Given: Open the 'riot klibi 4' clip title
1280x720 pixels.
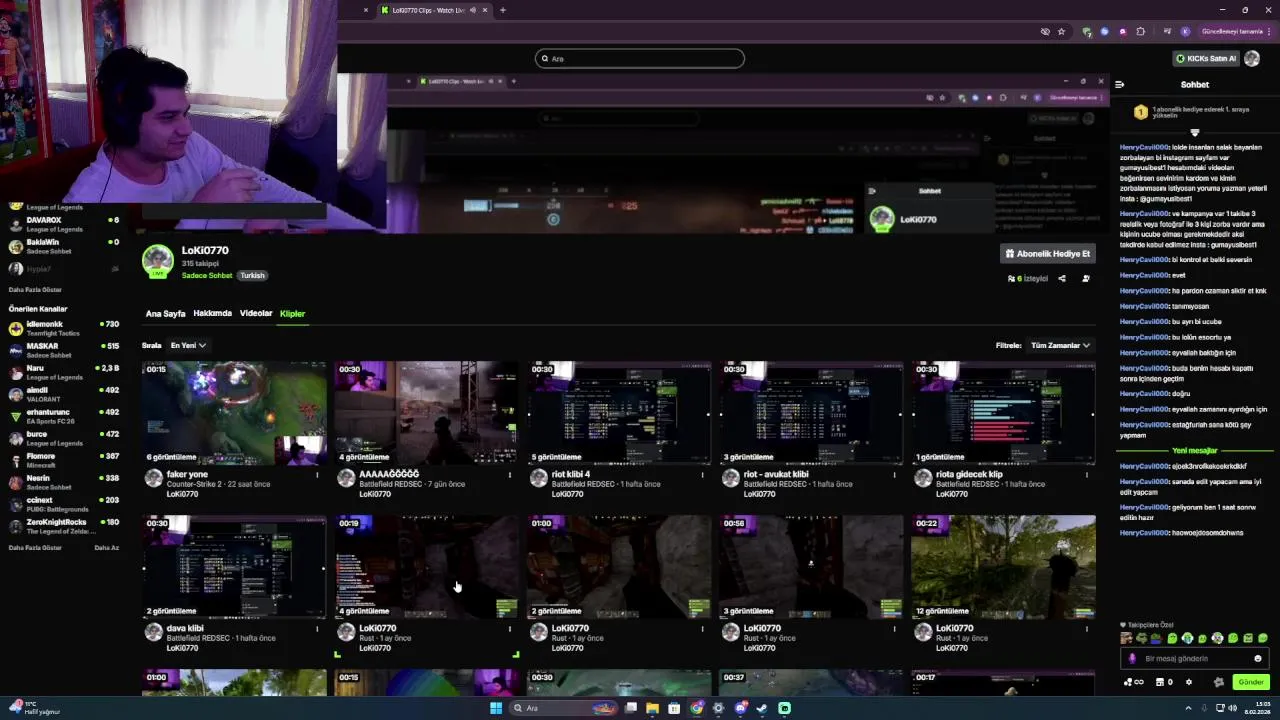Looking at the screenshot, I should pos(570,474).
